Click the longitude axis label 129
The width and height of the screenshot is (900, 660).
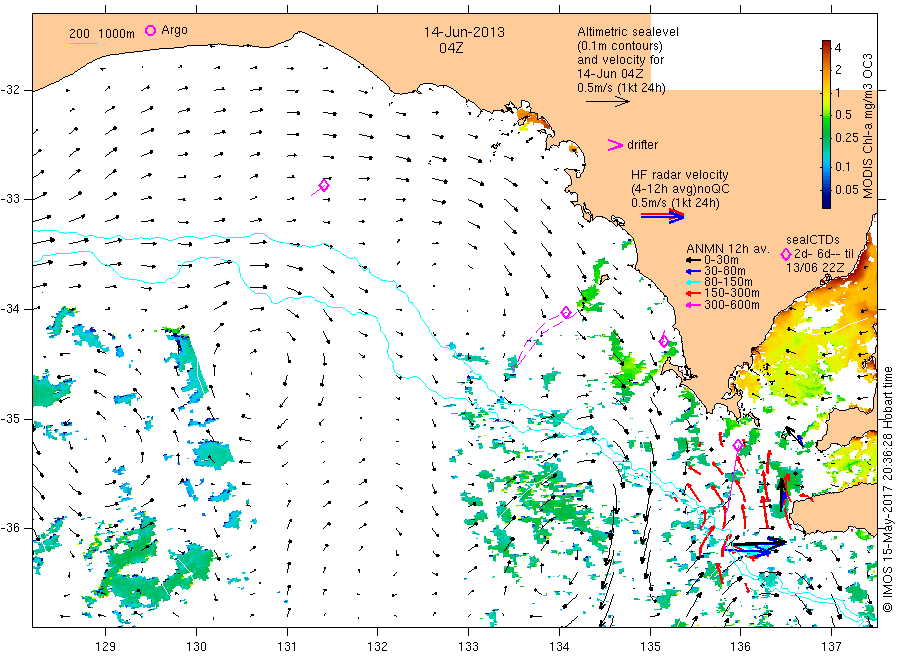[106, 647]
